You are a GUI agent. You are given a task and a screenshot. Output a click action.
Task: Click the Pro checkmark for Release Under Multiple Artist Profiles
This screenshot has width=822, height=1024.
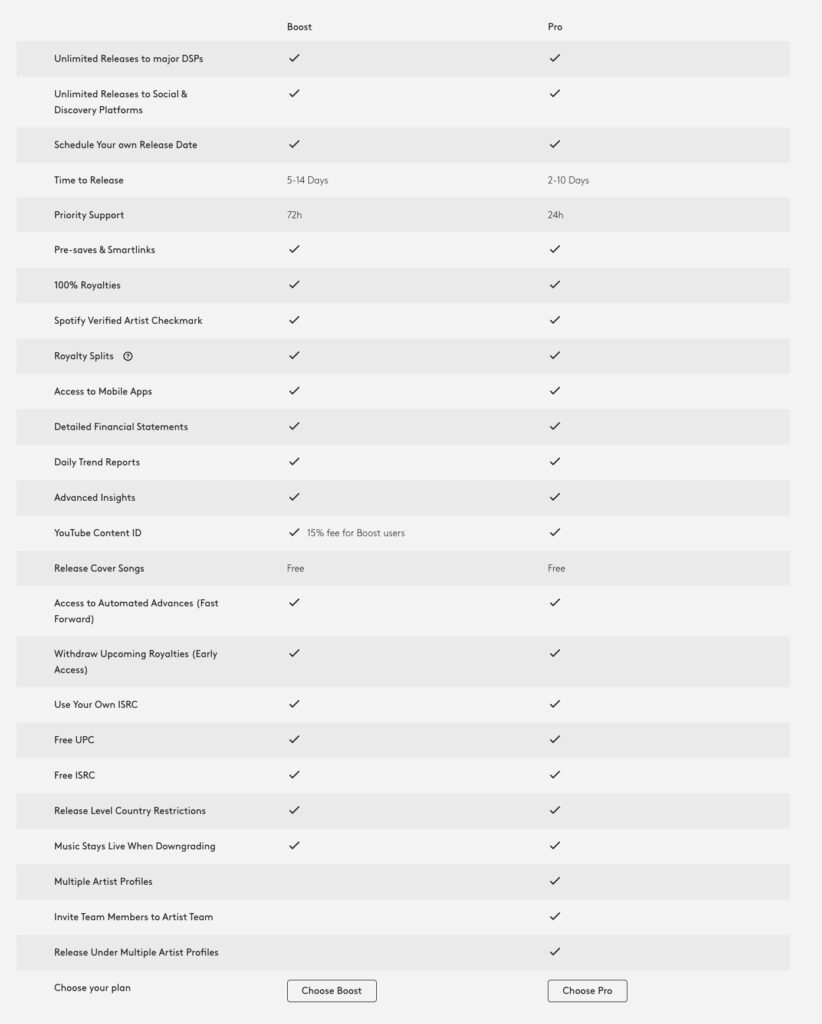tap(552, 952)
